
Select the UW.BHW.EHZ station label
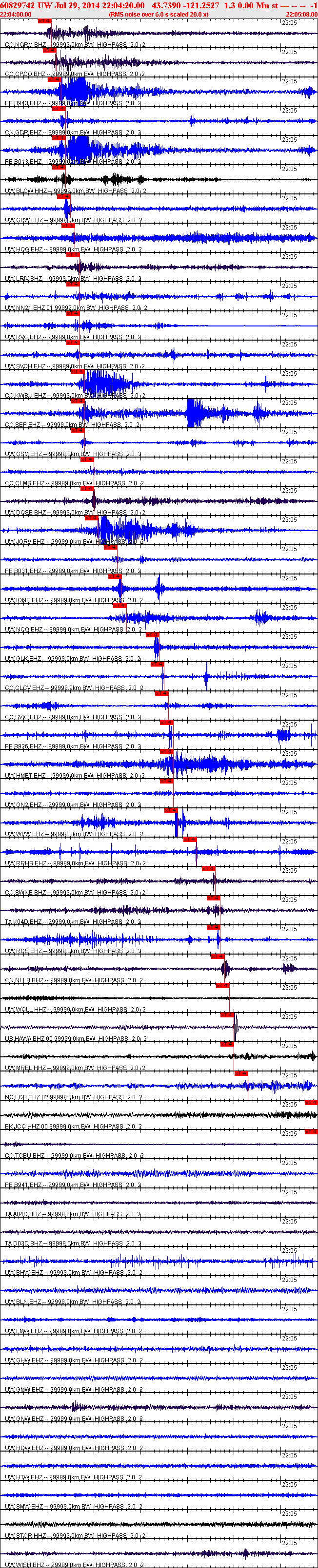click(x=24, y=1272)
